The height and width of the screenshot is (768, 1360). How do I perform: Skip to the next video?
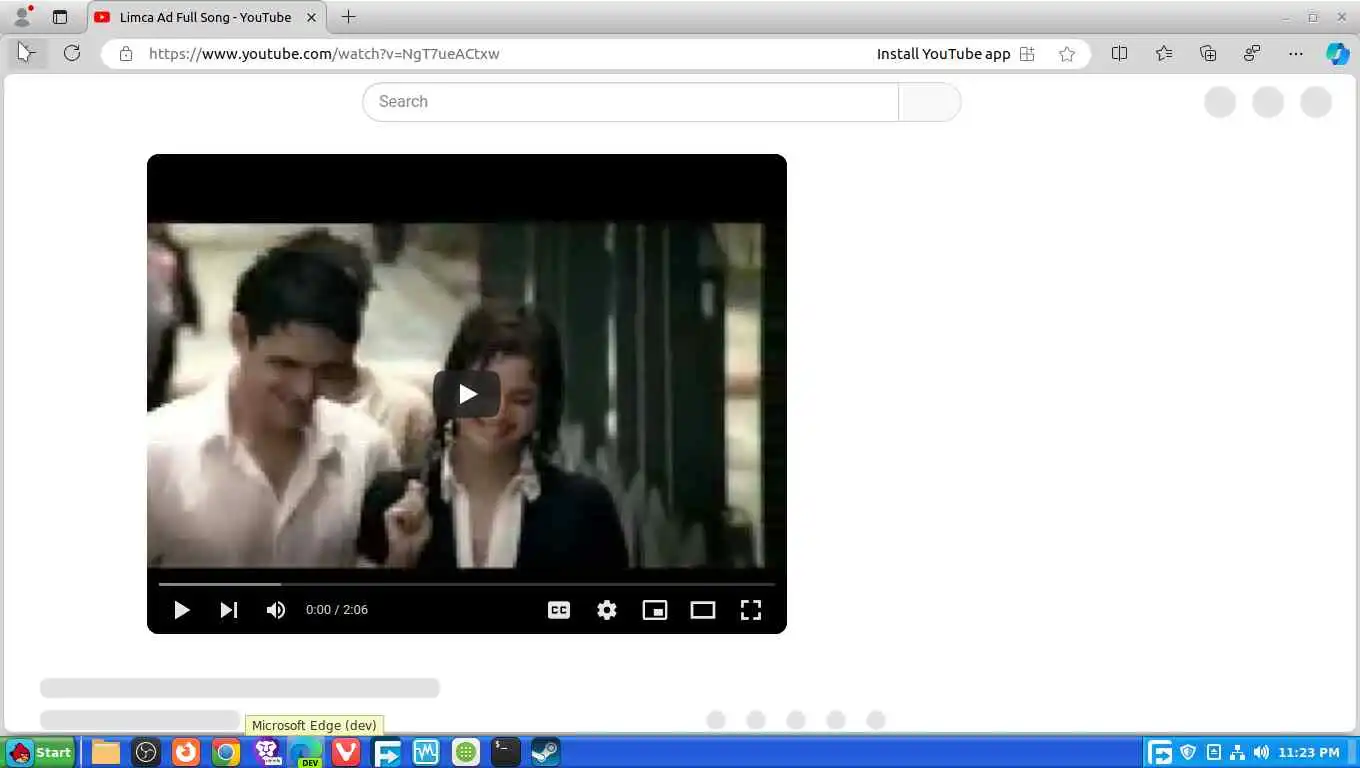click(229, 610)
